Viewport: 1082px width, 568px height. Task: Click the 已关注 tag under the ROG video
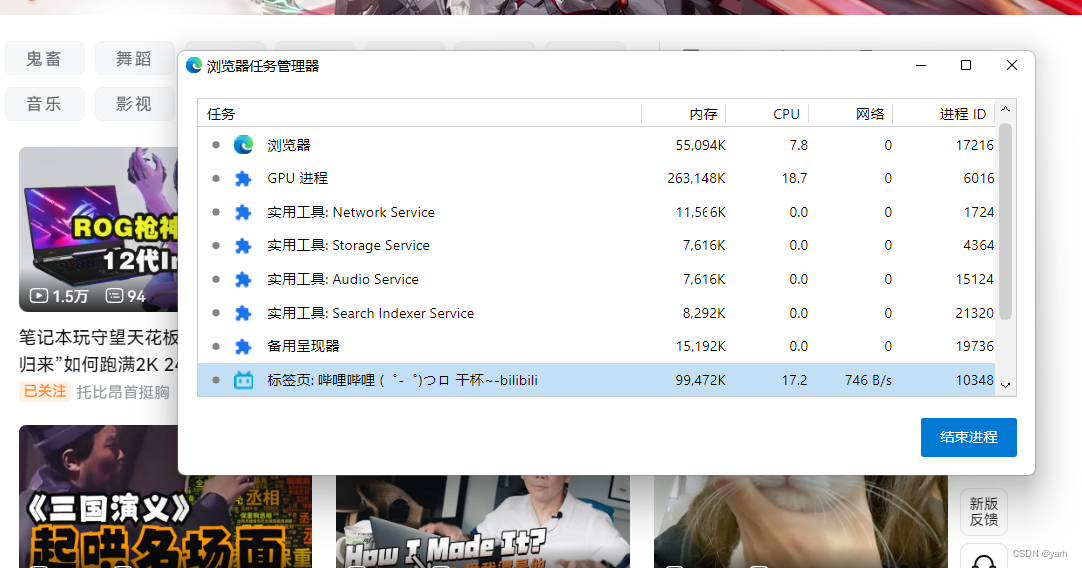coord(45,391)
